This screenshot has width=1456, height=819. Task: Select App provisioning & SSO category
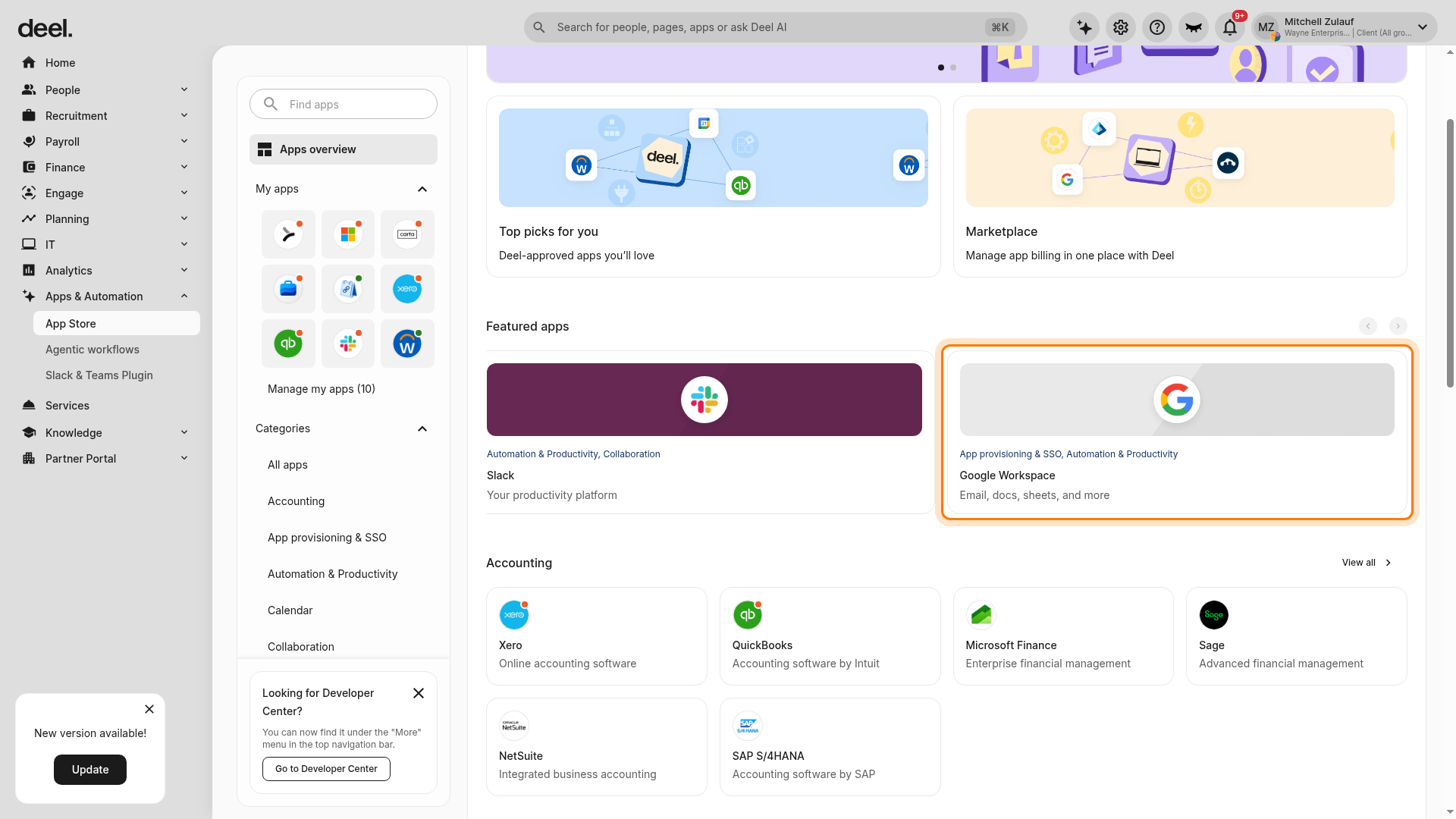pyautogui.click(x=327, y=537)
